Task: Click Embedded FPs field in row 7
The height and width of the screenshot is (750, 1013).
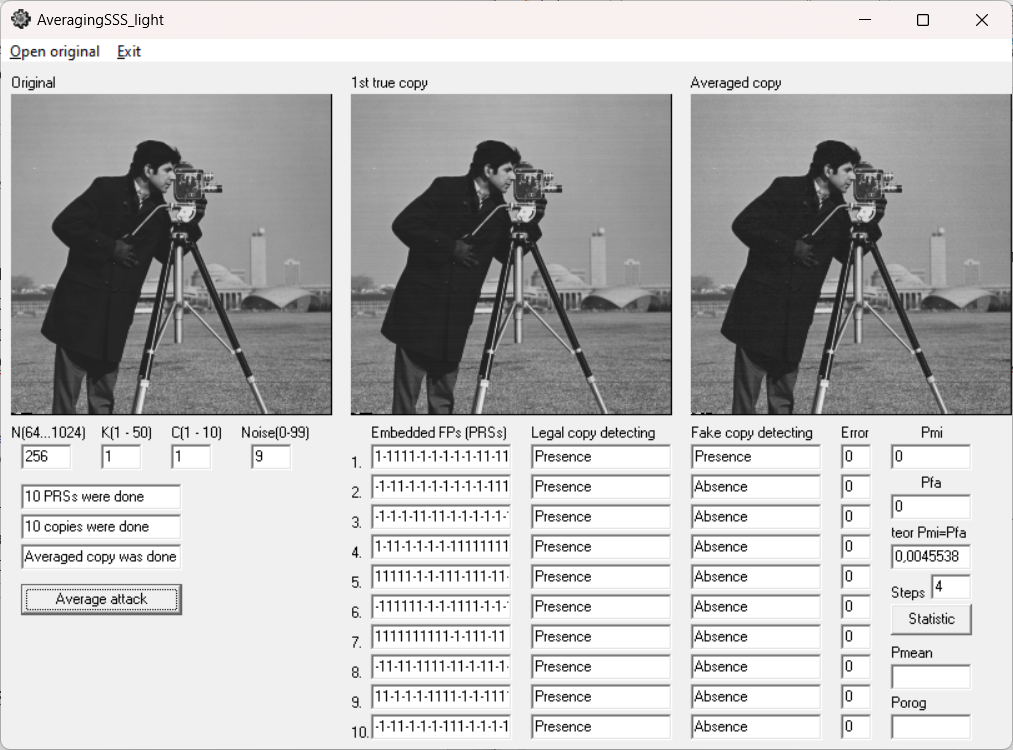Action: (x=441, y=637)
